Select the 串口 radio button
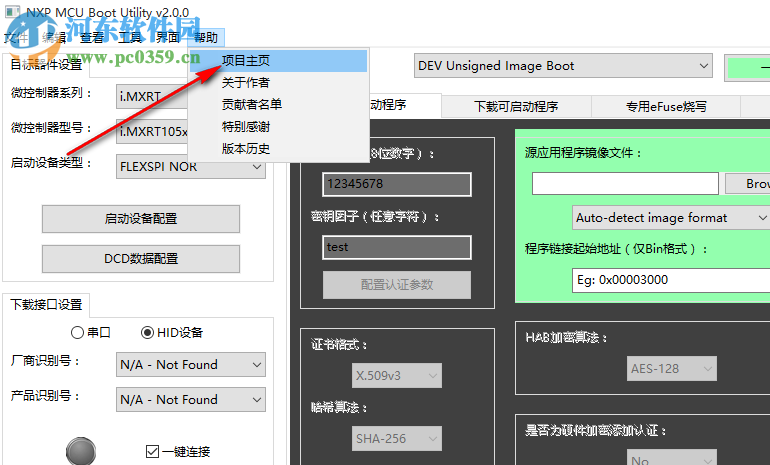The image size is (770, 465). [91, 332]
